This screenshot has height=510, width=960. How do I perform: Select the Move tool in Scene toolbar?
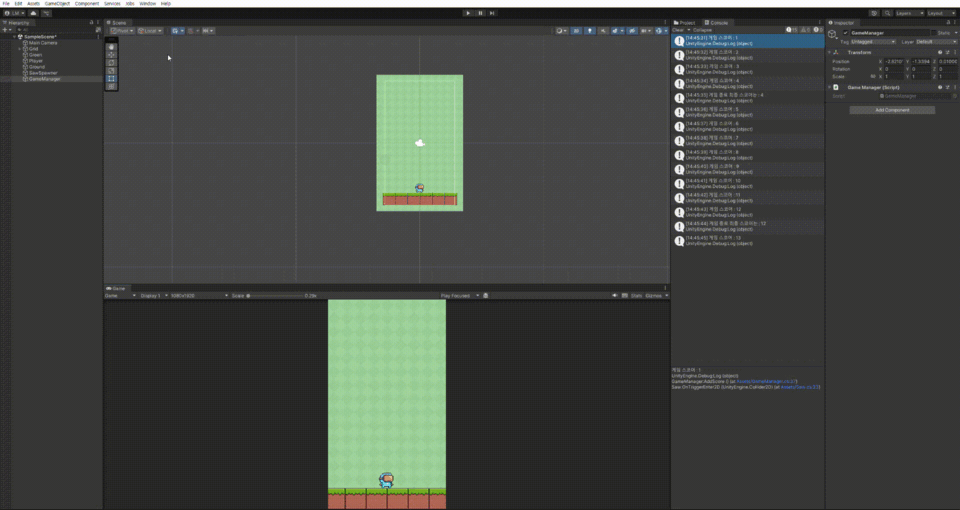coord(111,54)
